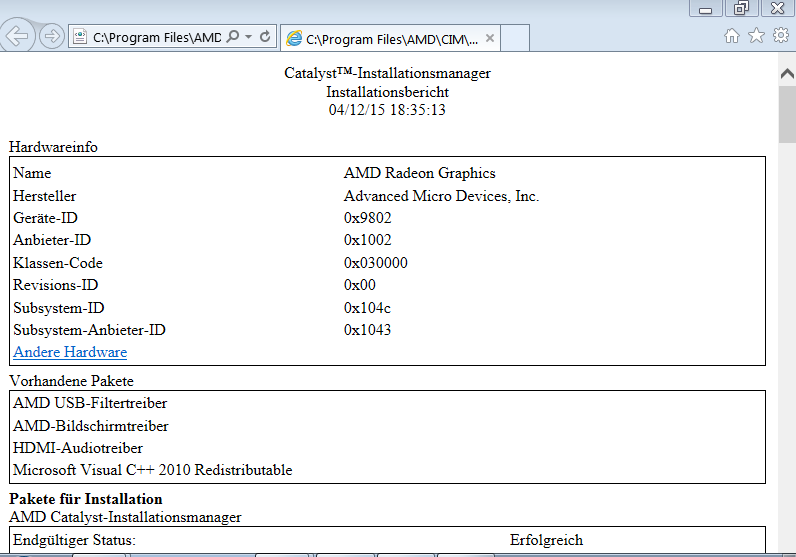This screenshot has height=557, width=796.
Task: Click the Internet Explorer icon on the tab
Action: pyautogui.click(x=294, y=38)
